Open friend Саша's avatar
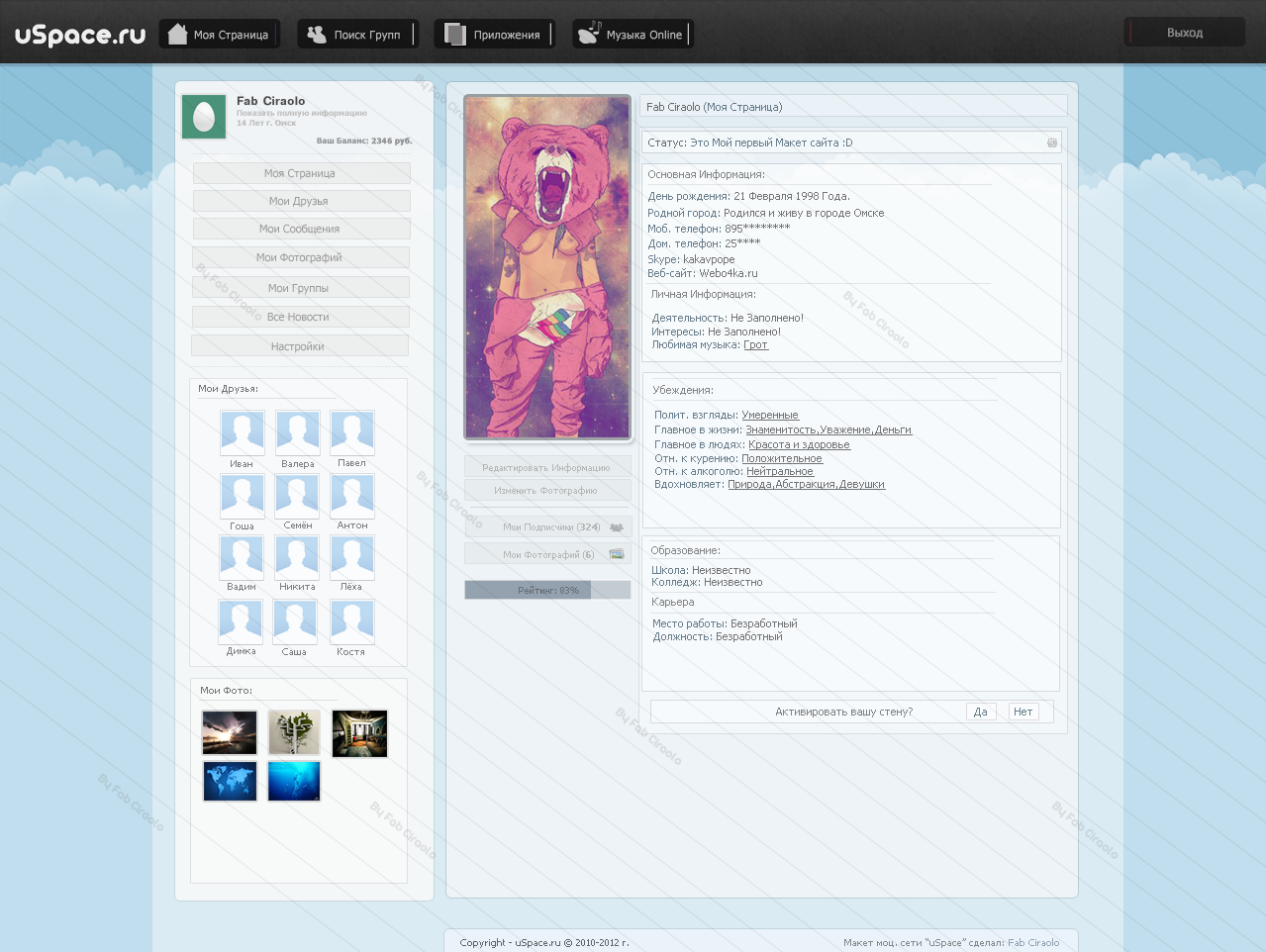 295,621
